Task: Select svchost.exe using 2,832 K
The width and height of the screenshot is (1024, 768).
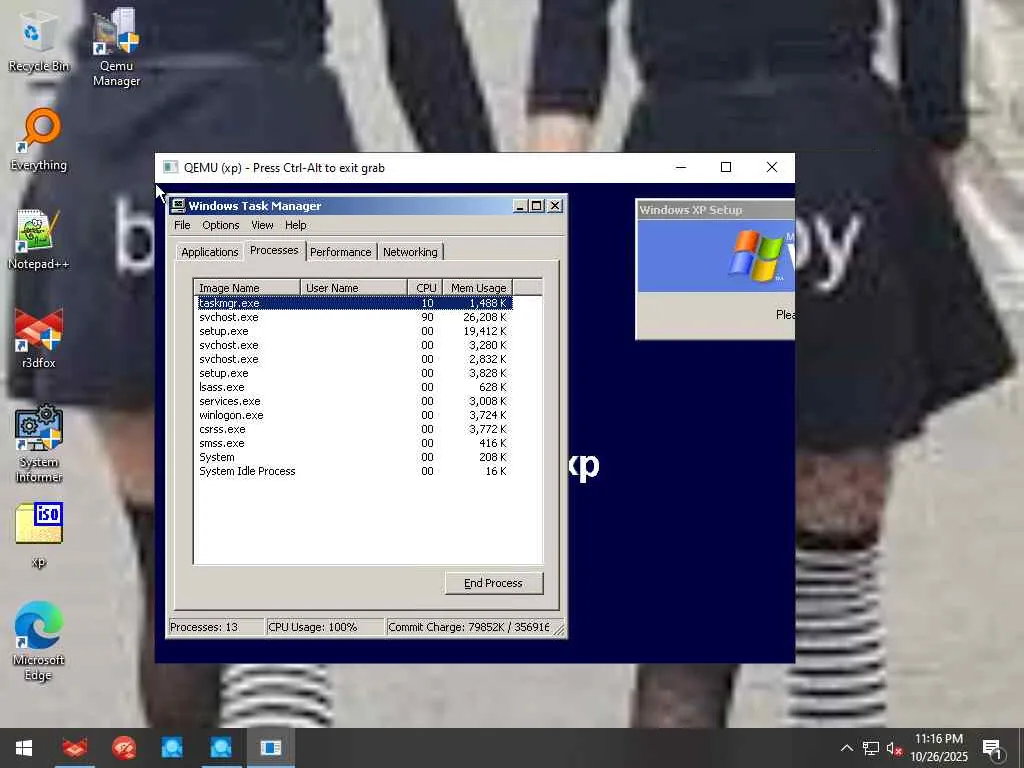Action: [355, 359]
